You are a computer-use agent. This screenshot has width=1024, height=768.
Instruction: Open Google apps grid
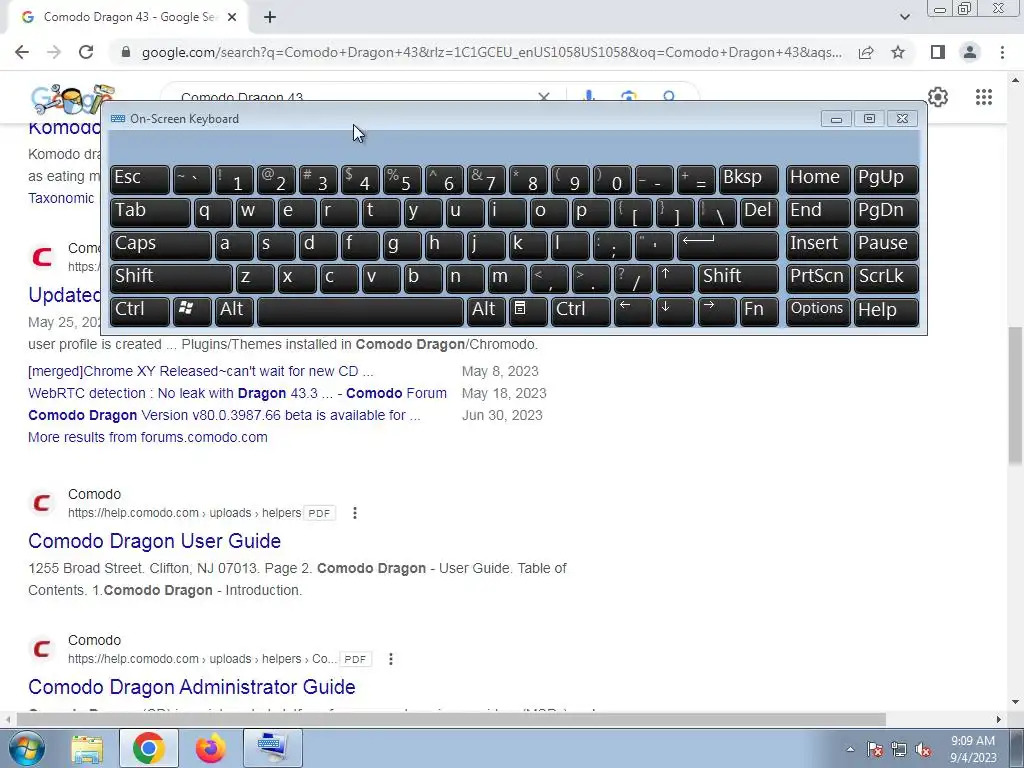pyautogui.click(x=984, y=97)
